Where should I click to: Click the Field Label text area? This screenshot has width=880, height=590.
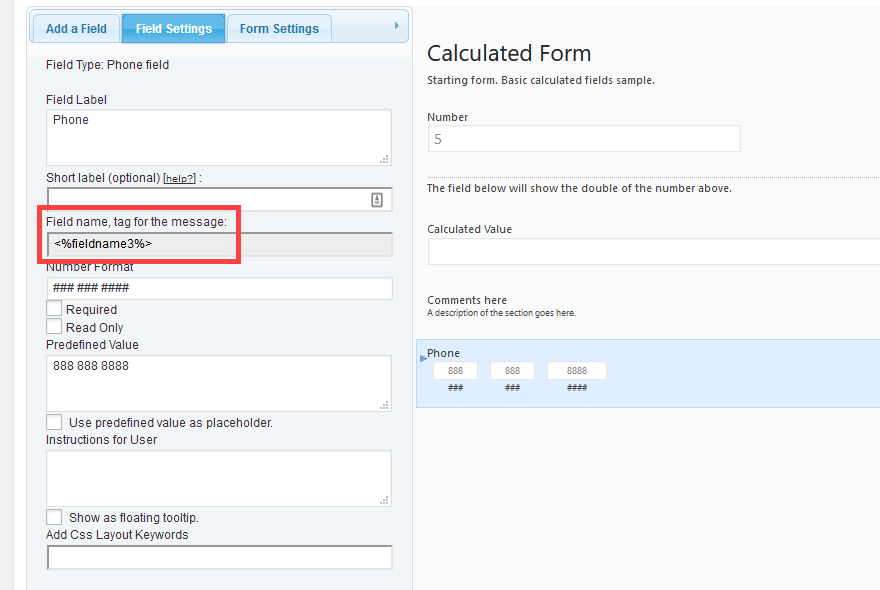[x=218, y=136]
